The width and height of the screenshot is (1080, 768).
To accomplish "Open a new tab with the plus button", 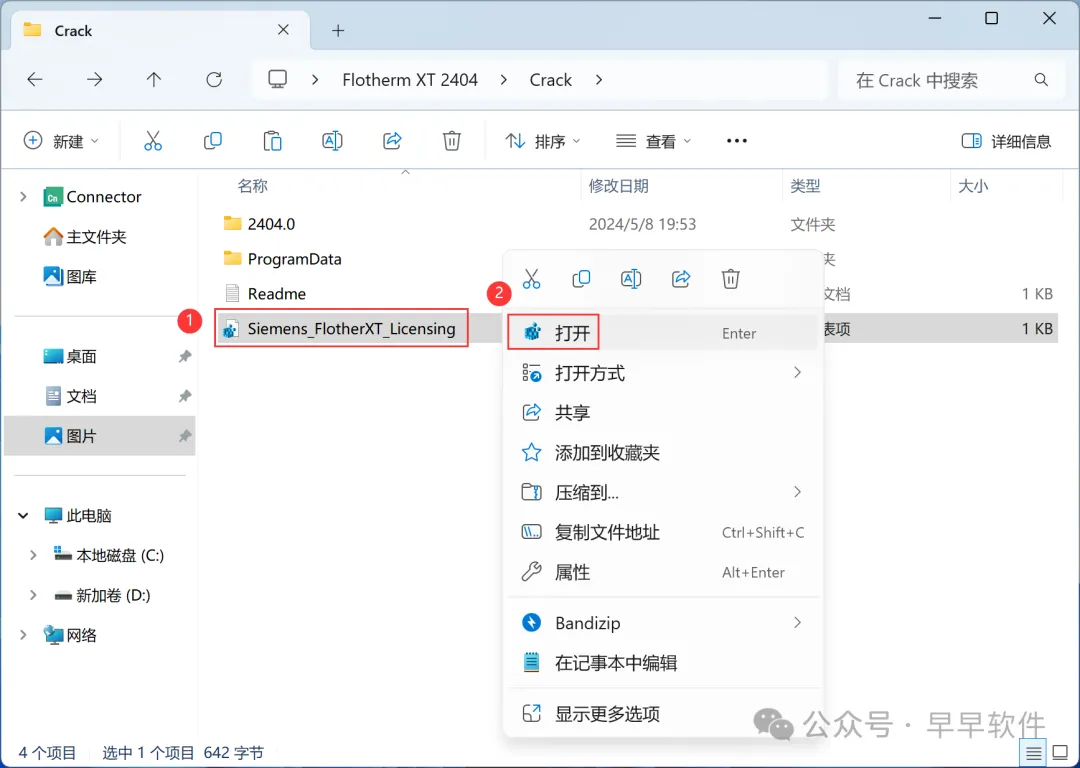I will [x=338, y=30].
